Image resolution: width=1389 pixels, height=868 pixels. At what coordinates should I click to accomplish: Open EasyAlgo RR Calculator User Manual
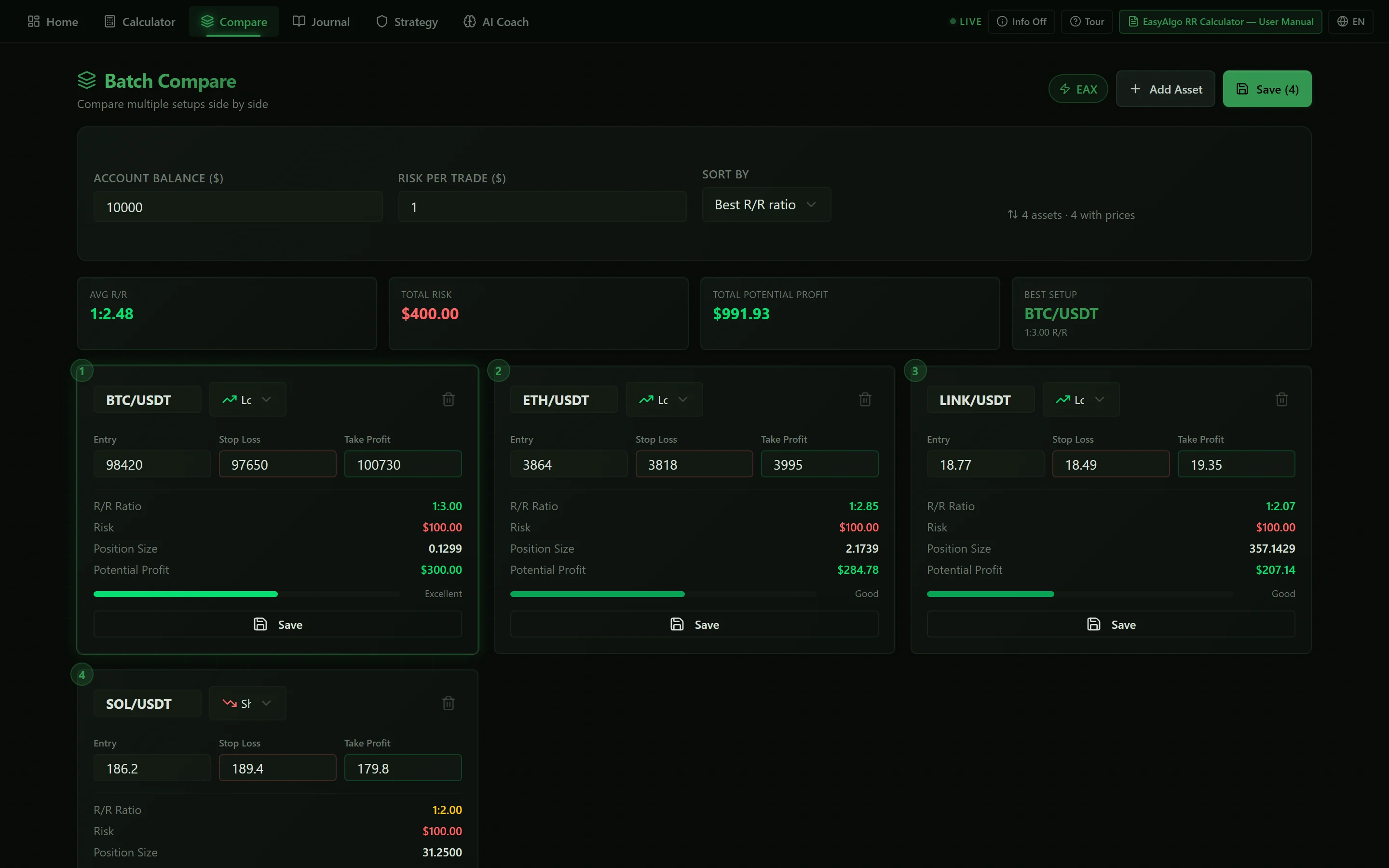pyautogui.click(x=1220, y=22)
